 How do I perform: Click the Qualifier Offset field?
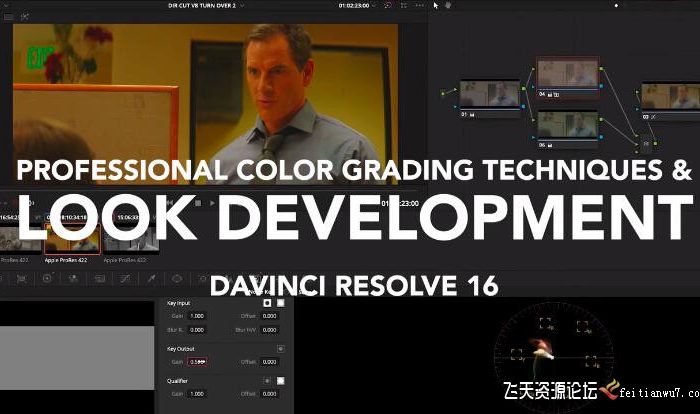pyautogui.click(x=269, y=394)
